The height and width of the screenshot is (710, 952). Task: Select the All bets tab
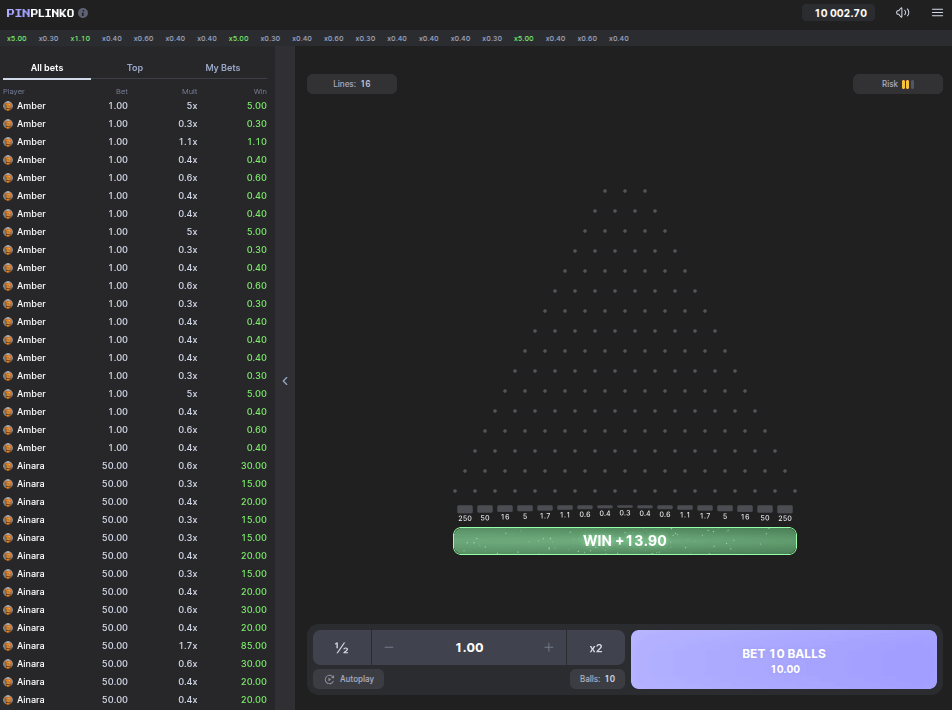pyautogui.click(x=47, y=68)
